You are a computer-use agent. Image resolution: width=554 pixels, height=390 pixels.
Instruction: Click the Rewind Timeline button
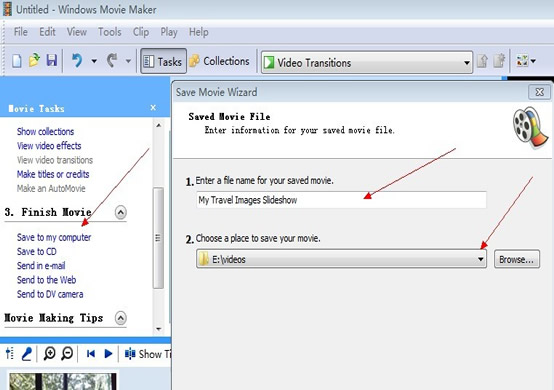(91, 354)
